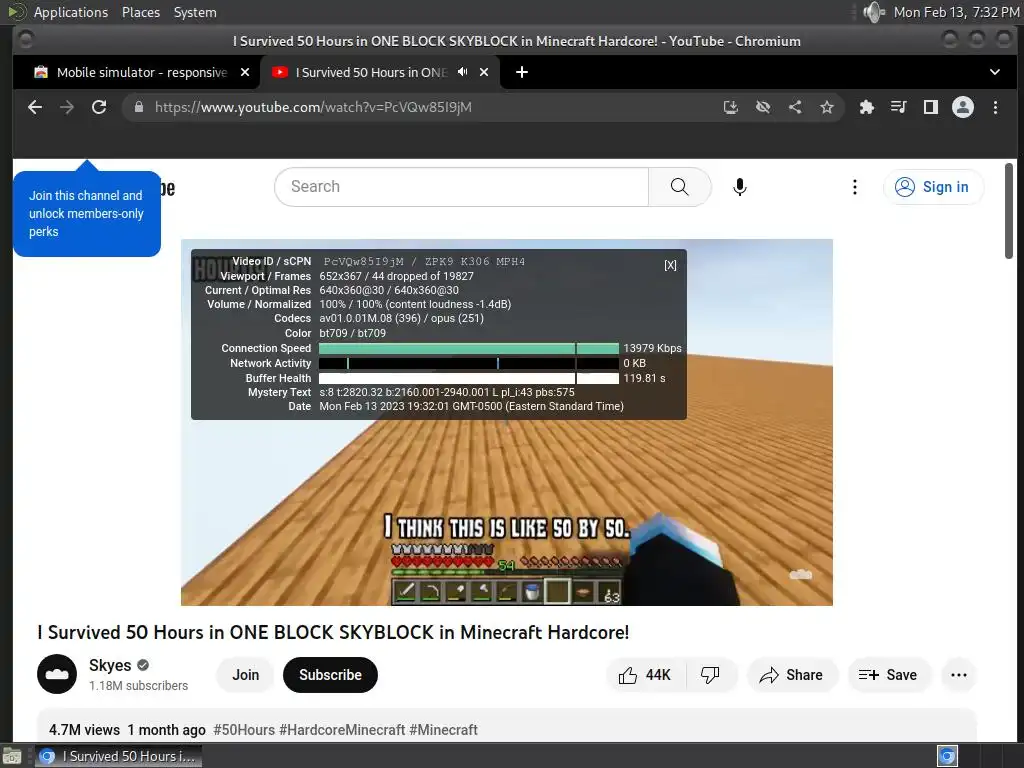Click the show desktop icon in bottom panel

point(12,757)
